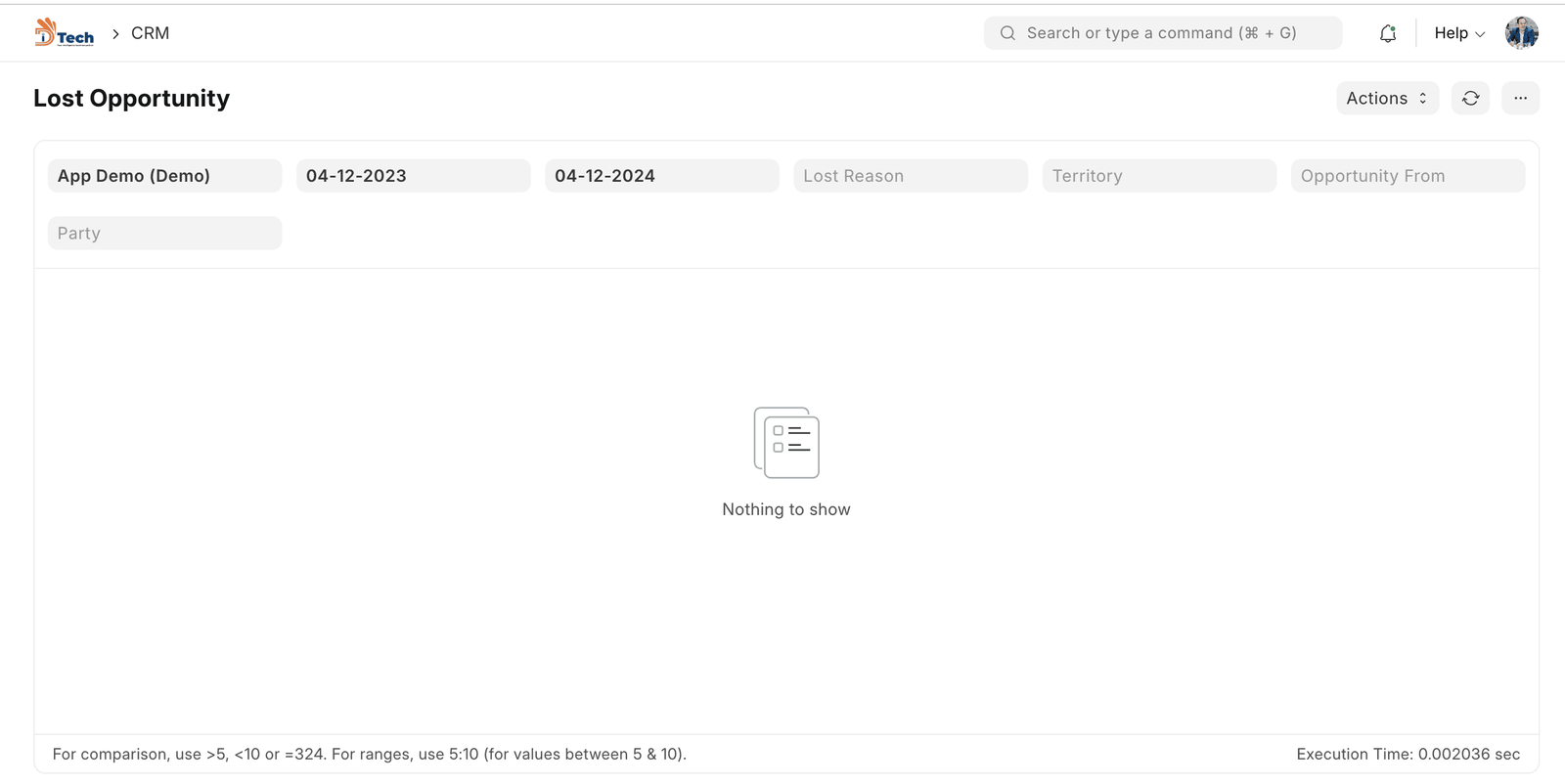Select the Opportunity From filter
The height and width of the screenshot is (784, 1565).
pyautogui.click(x=1407, y=176)
